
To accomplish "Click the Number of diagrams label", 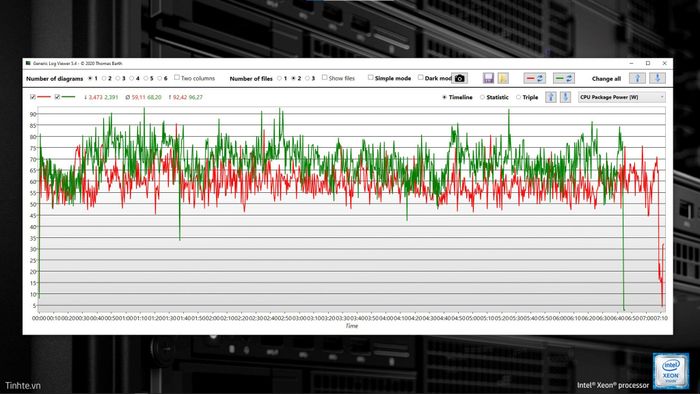I will (54, 79).
